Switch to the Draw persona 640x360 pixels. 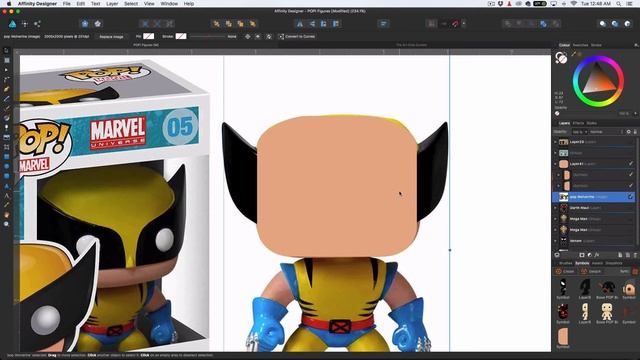13,24
